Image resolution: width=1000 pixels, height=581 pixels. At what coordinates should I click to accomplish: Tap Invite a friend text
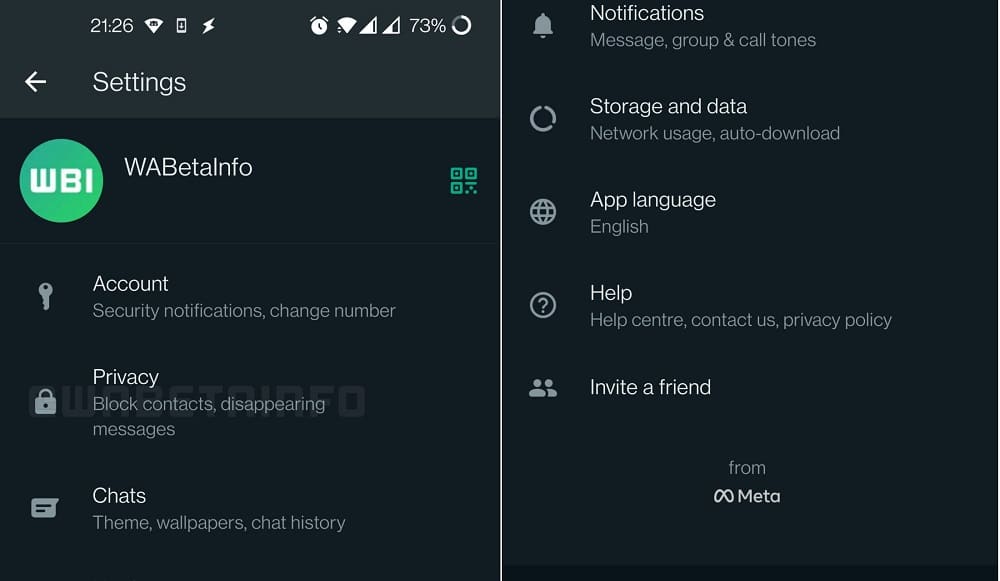650,387
